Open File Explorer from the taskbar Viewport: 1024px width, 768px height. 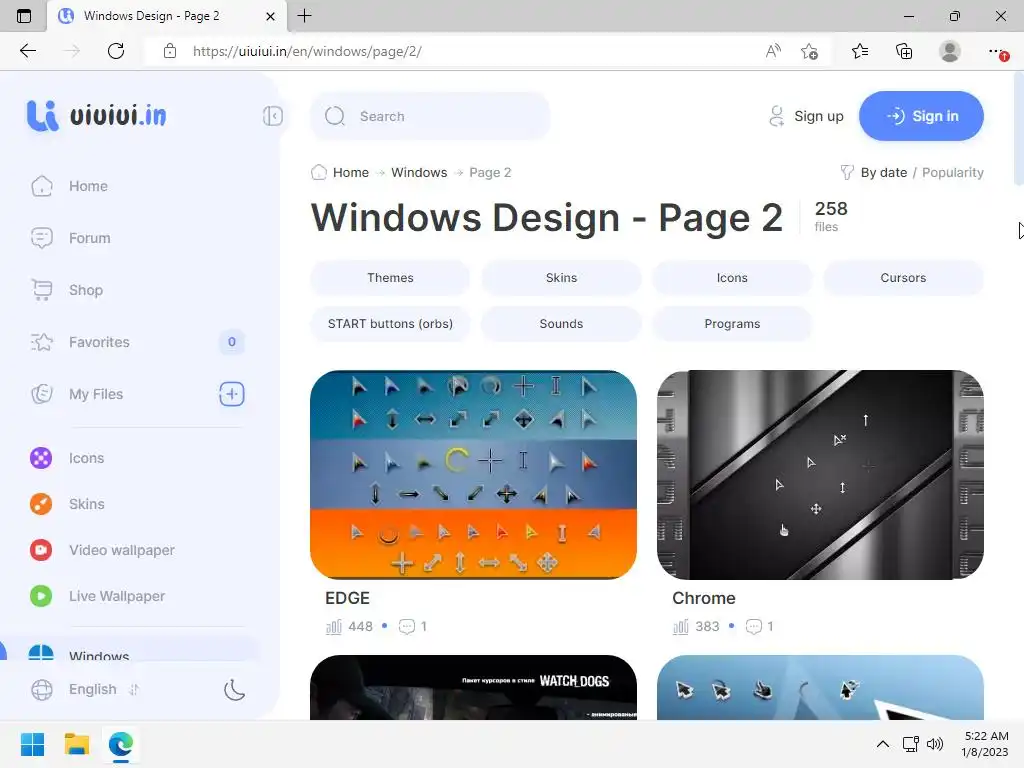[x=76, y=744]
